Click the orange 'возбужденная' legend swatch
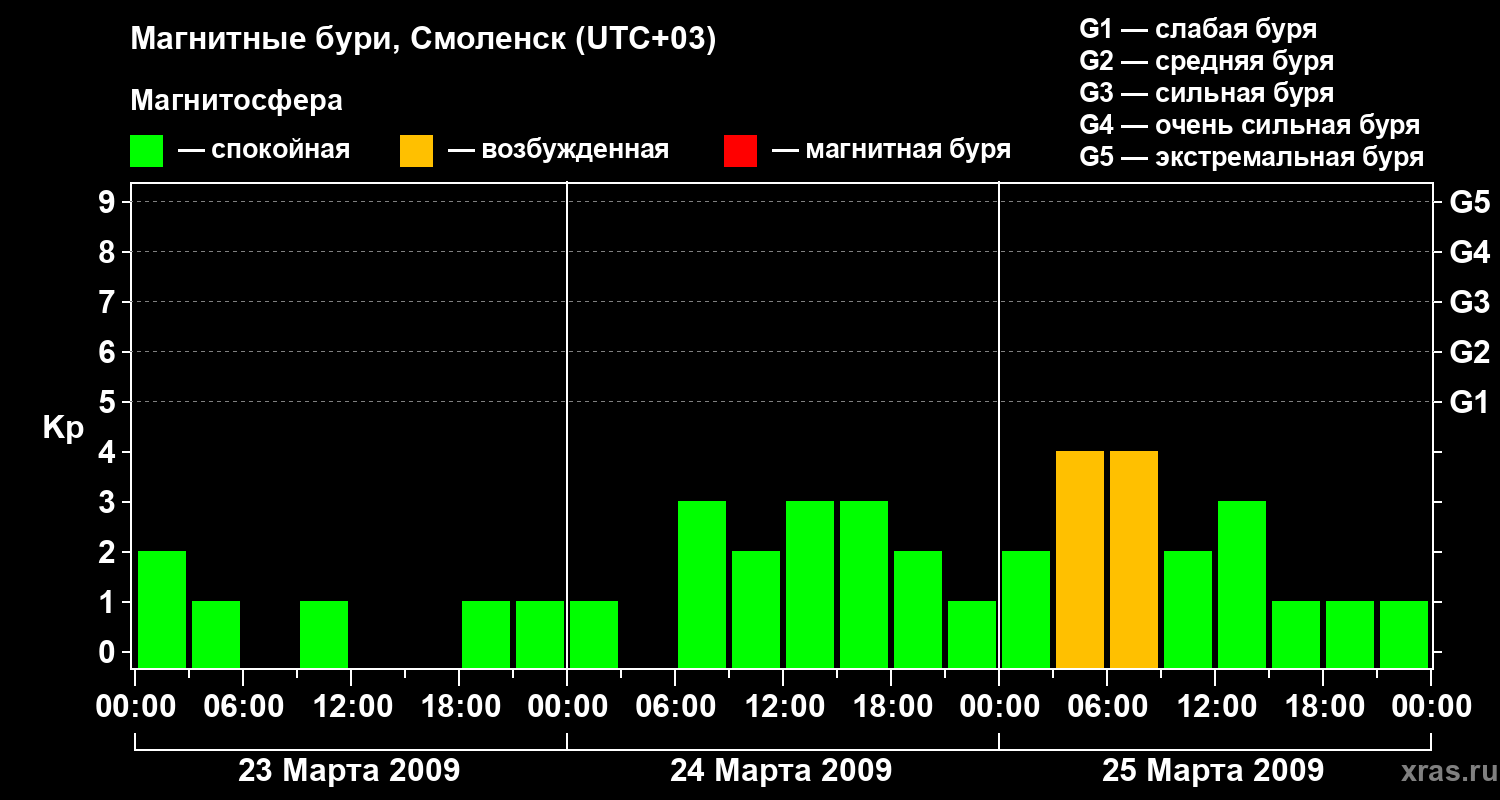Image resolution: width=1500 pixels, height=800 pixels. tap(416, 150)
